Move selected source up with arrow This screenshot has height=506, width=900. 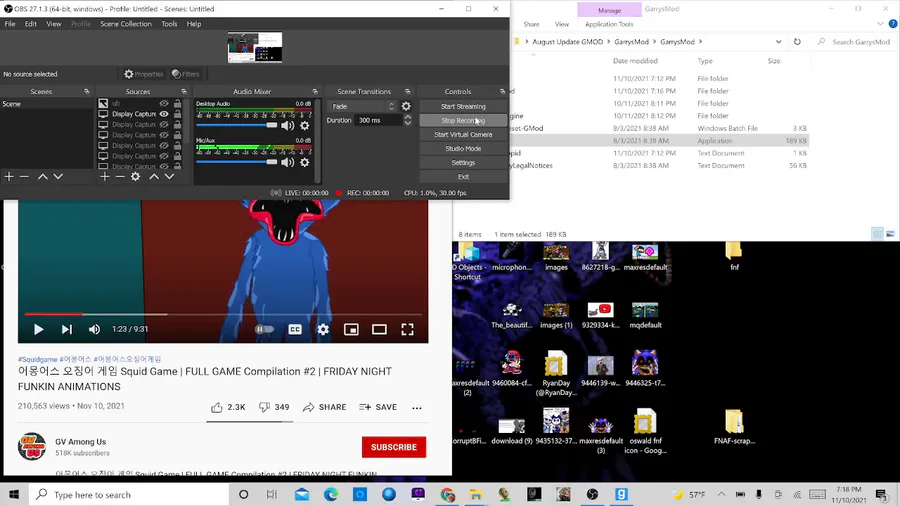(x=154, y=177)
